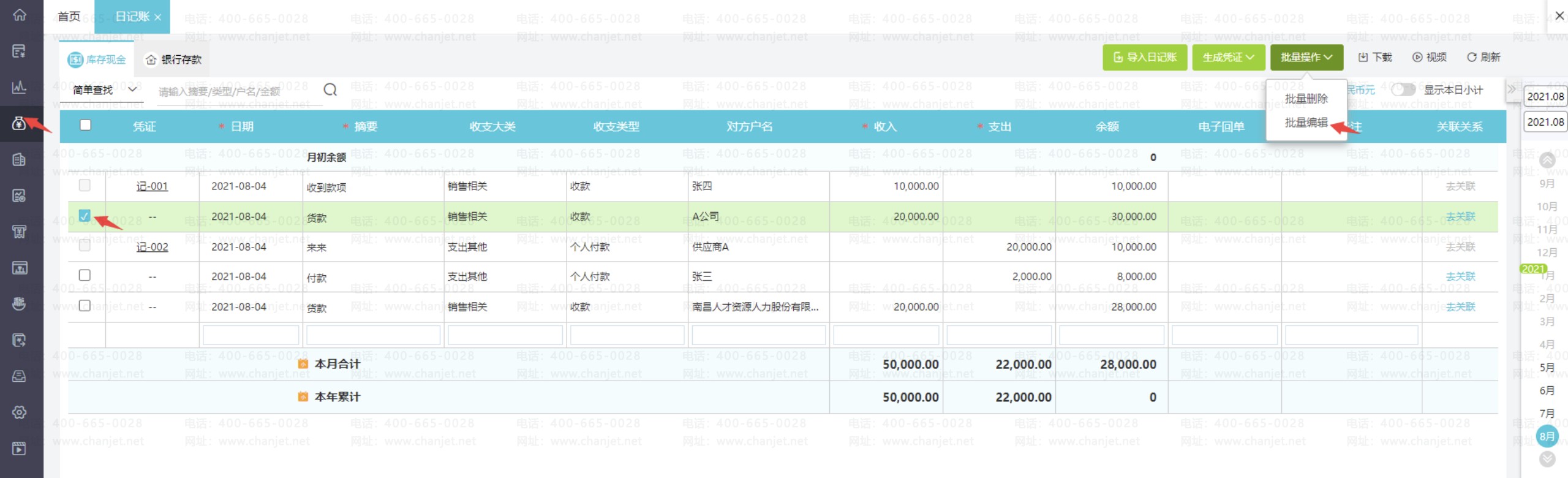
Task: Open the inbox tray sidebar icon
Action: click(x=20, y=376)
